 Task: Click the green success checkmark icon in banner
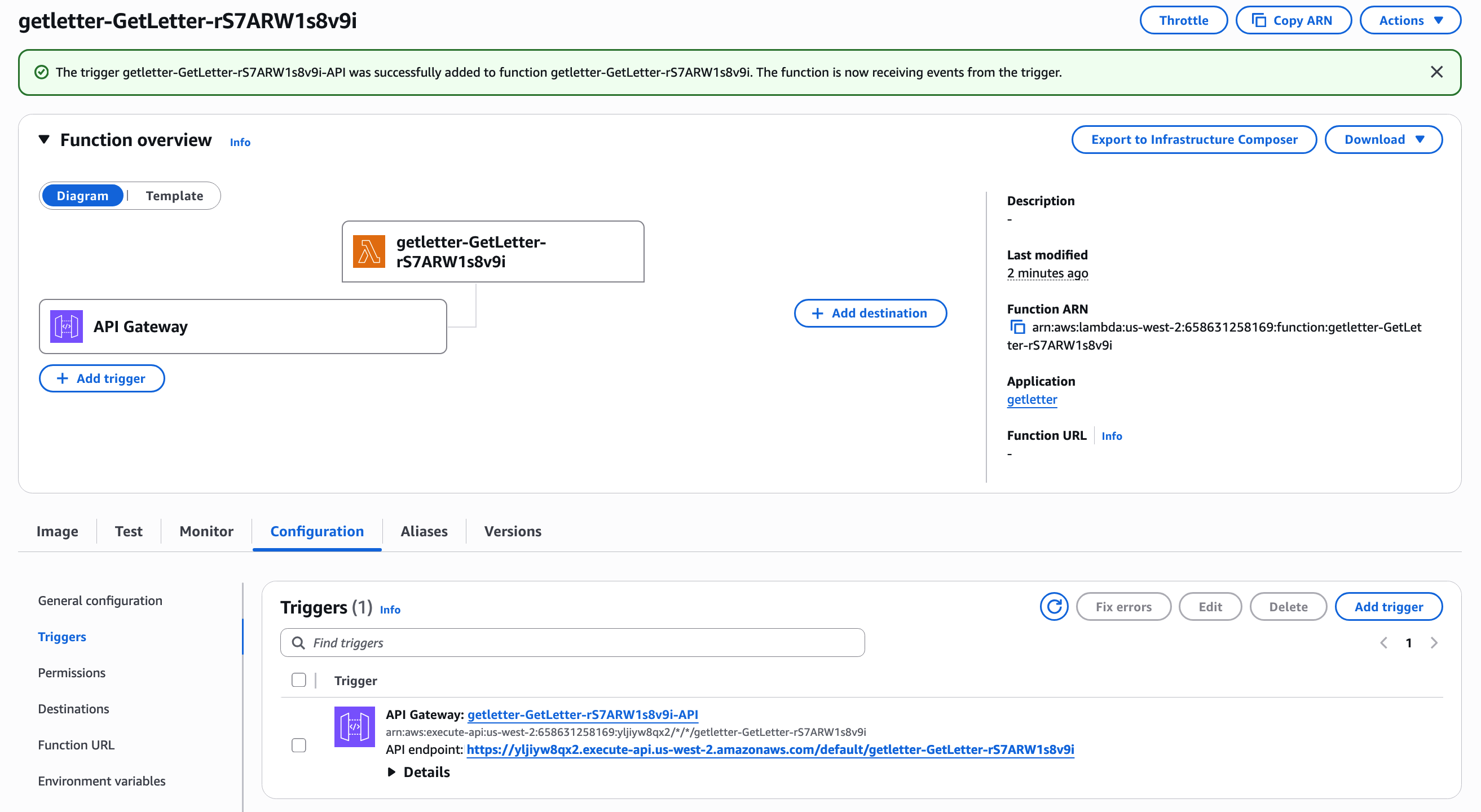[41, 72]
